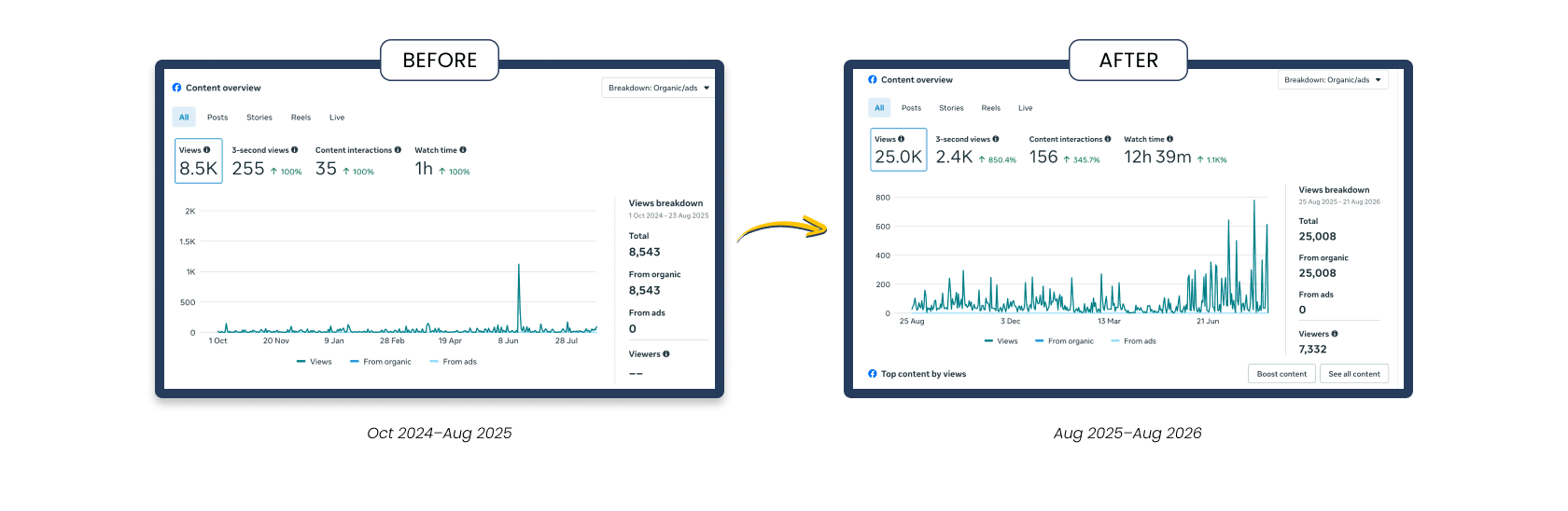This screenshot has height=511, width=1568.
Task: Select Stories tab in AFTER panel
Action: 951,108
